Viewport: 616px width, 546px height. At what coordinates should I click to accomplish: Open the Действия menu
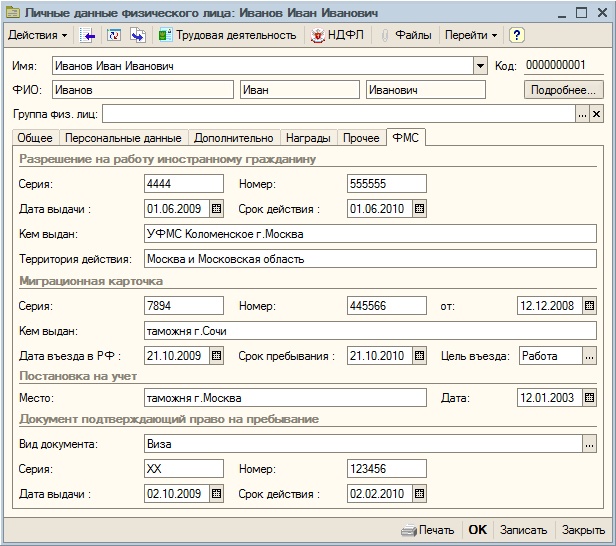(37, 35)
